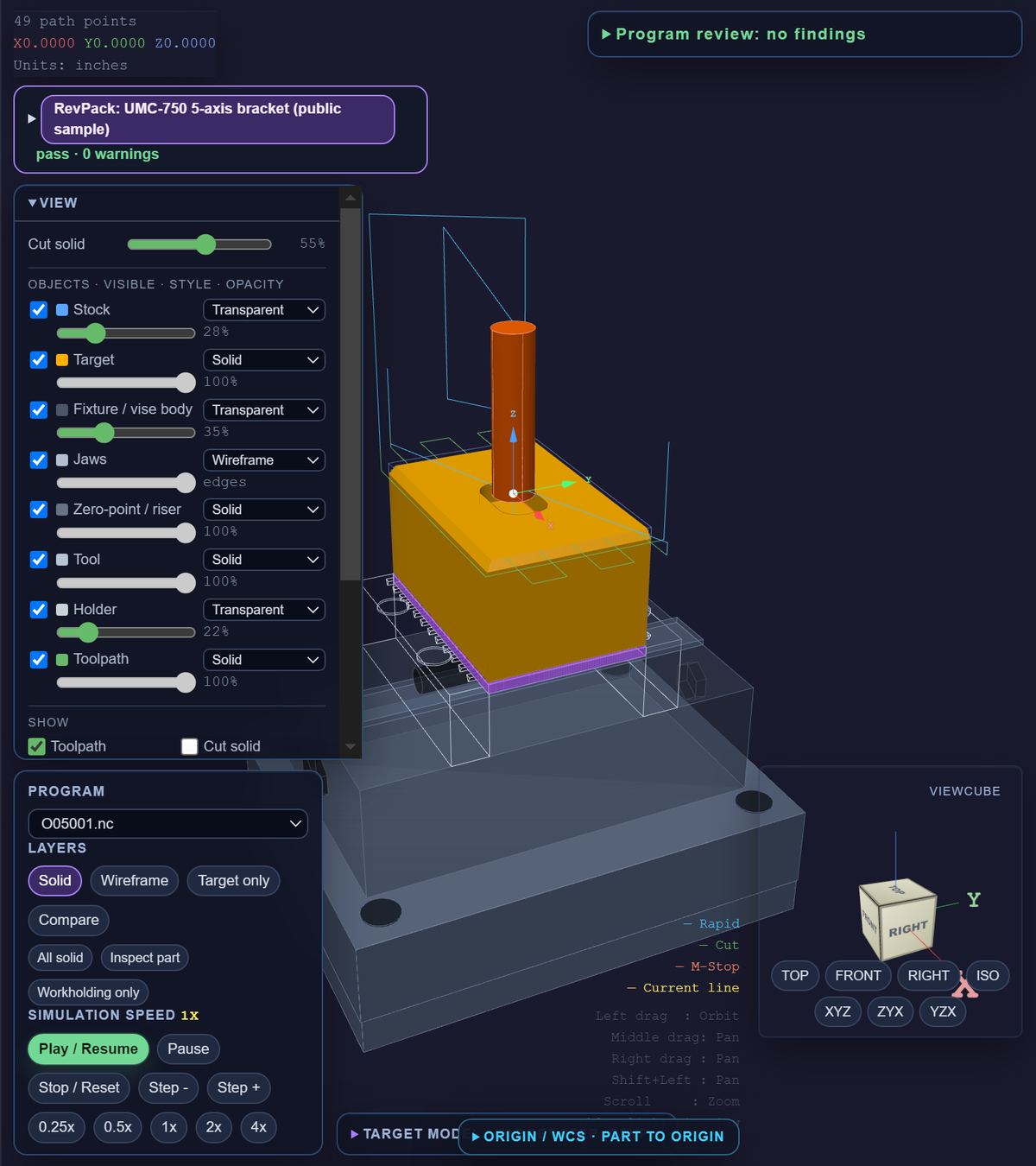The height and width of the screenshot is (1166, 1036).
Task: Click the Fixture / vise body opacity slider
Action: (126, 433)
